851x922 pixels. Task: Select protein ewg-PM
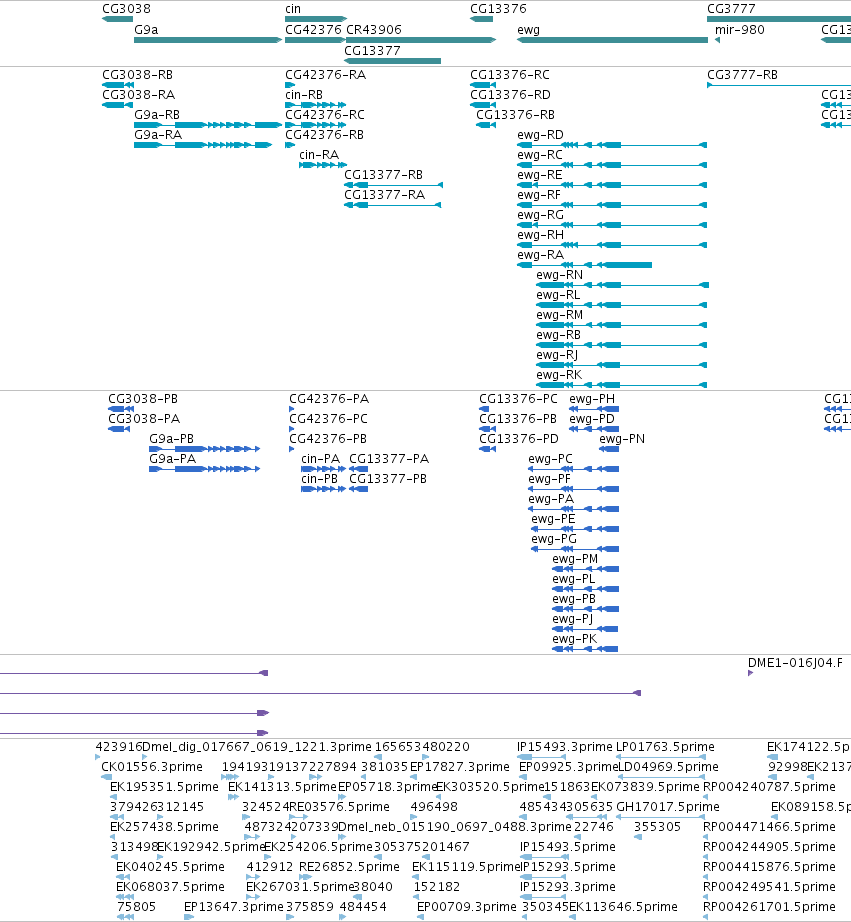point(575,559)
